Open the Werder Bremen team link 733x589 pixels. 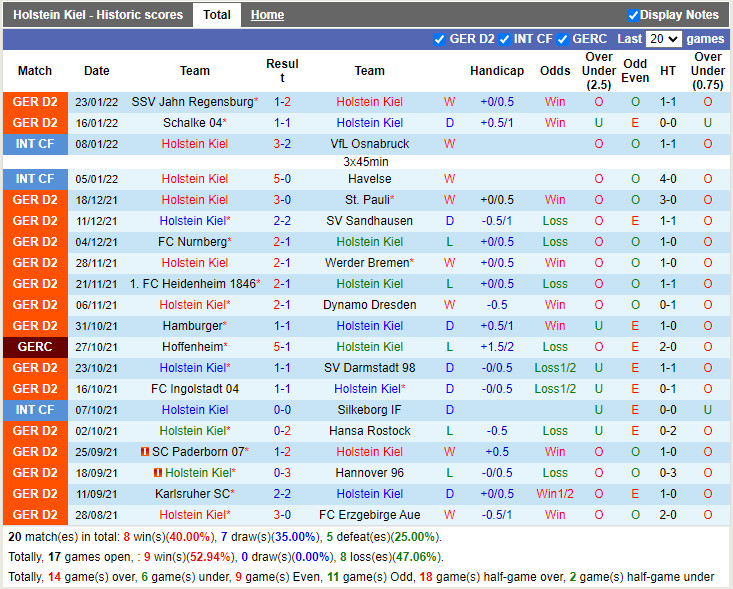coord(367,263)
